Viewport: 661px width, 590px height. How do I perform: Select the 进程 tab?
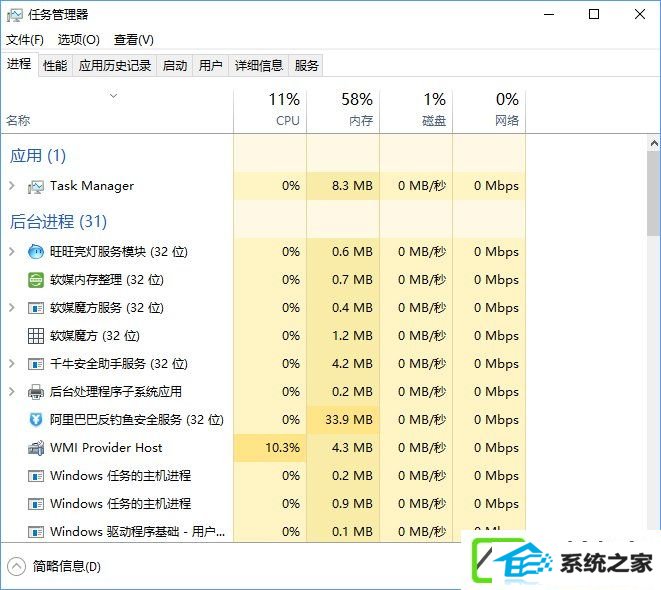[19, 64]
